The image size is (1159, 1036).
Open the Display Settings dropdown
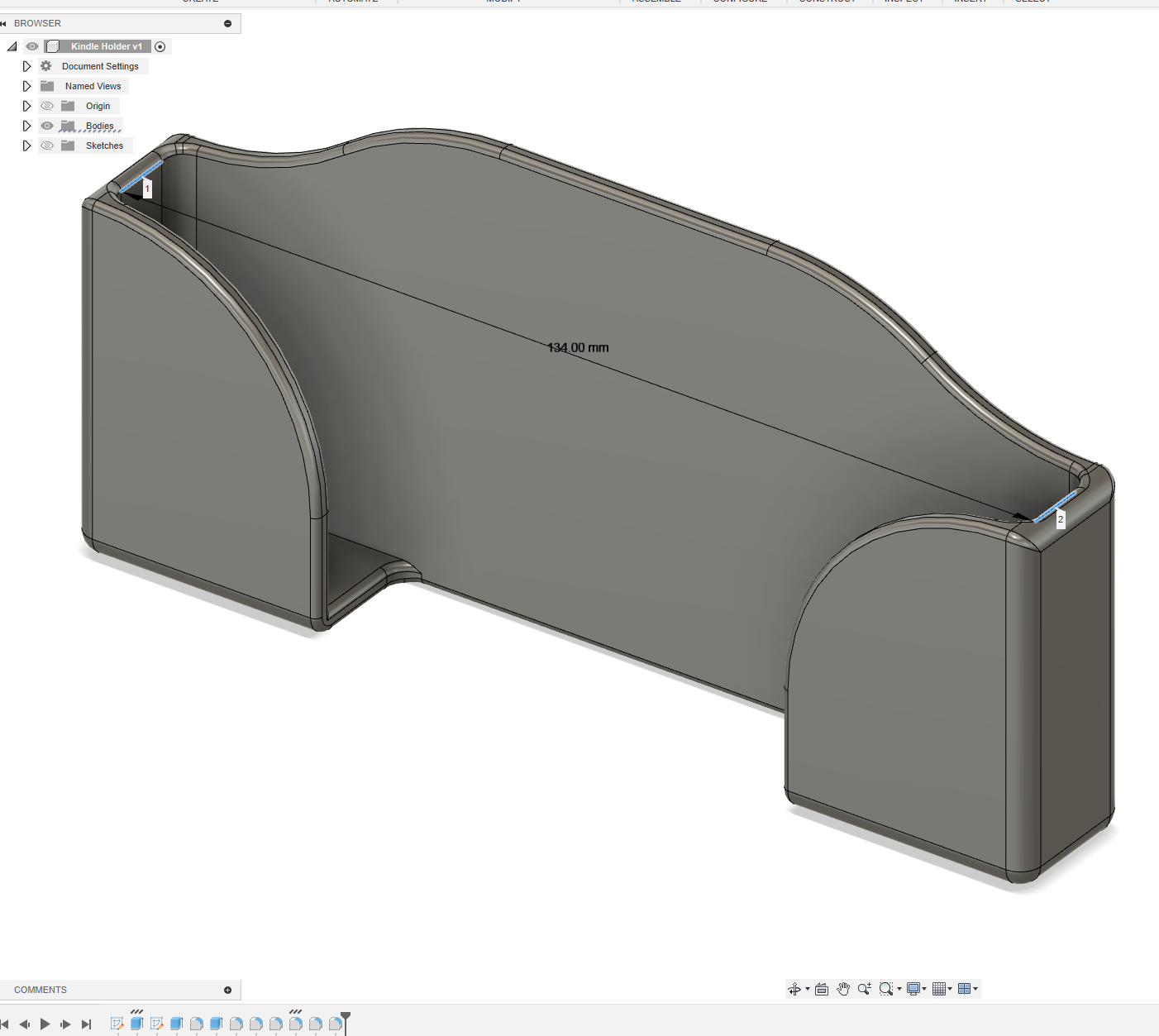pos(923,988)
